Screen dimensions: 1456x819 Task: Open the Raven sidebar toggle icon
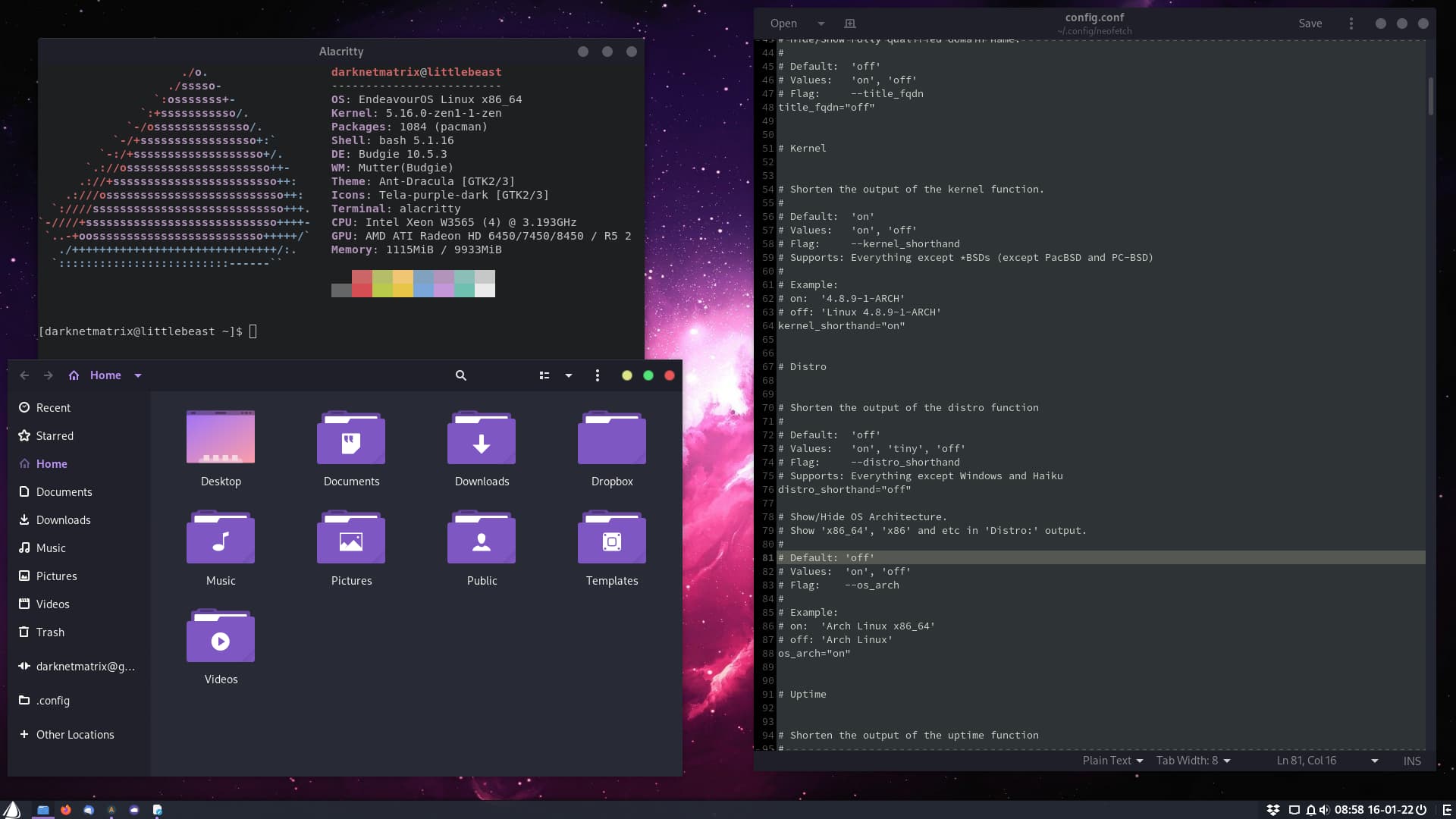[x=1446, y=810]
